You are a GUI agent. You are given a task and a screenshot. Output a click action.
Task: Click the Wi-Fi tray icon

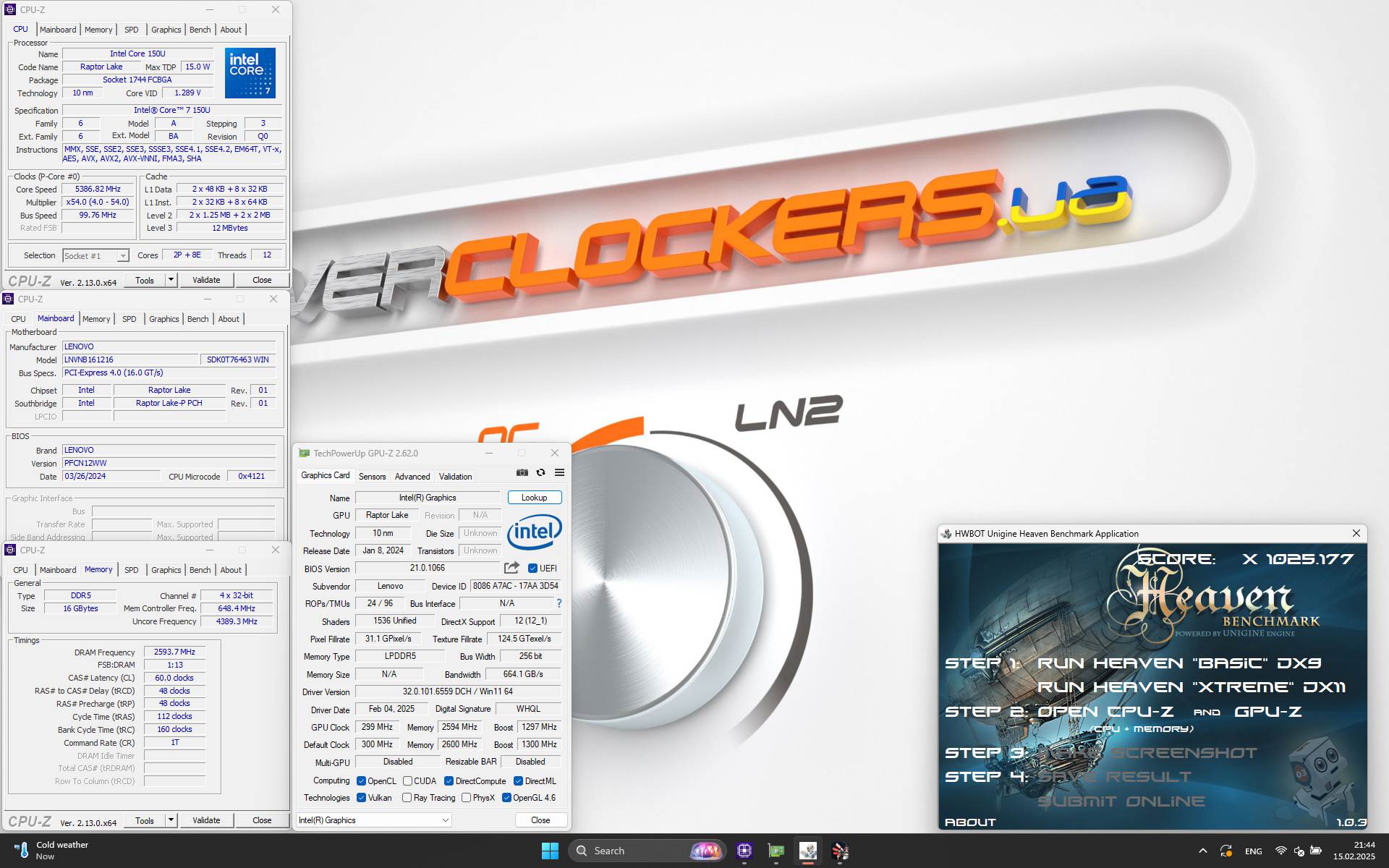coord(1280,851)
